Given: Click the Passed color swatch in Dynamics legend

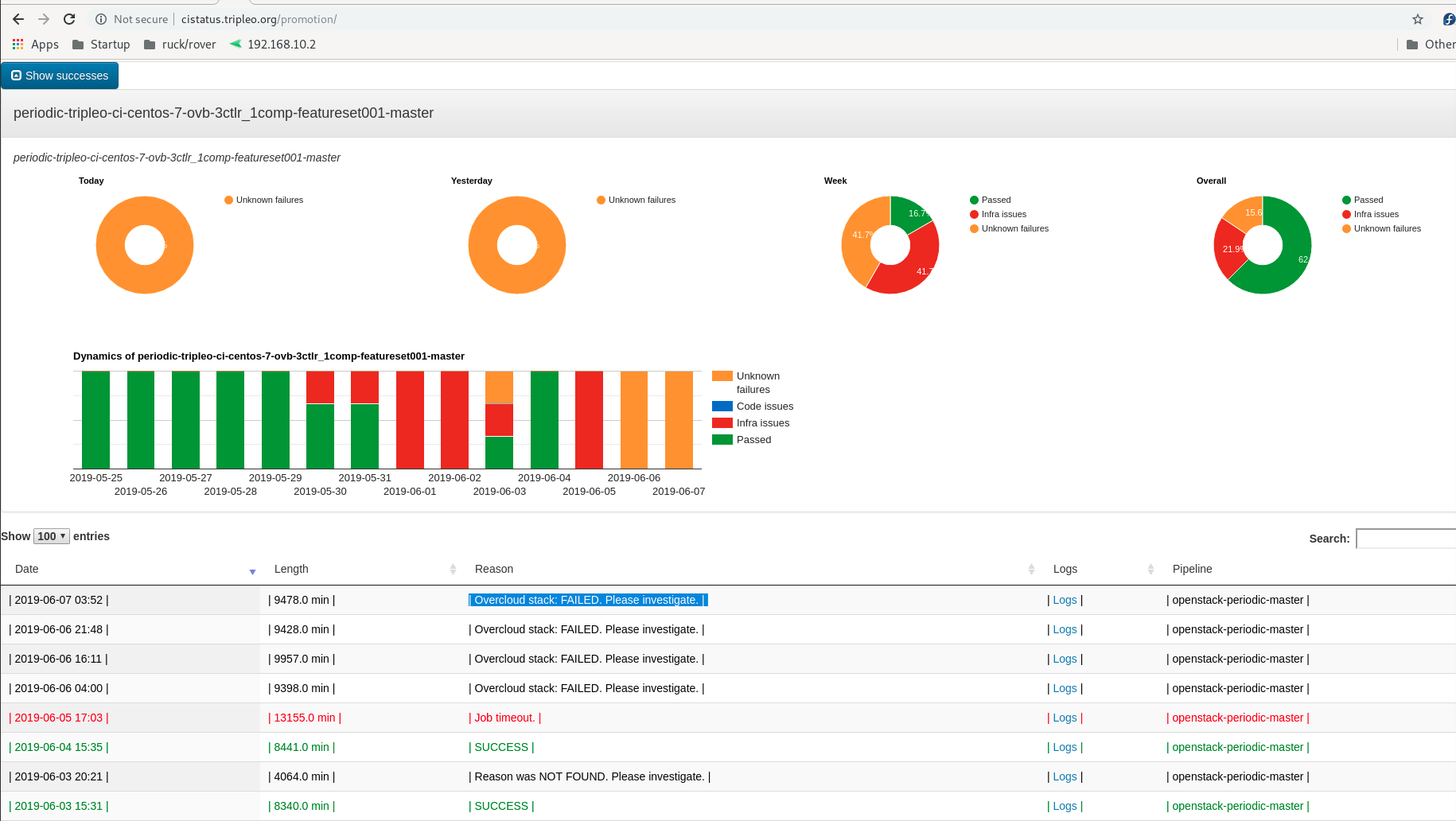Looking at the screenshot, I should 722,440.
